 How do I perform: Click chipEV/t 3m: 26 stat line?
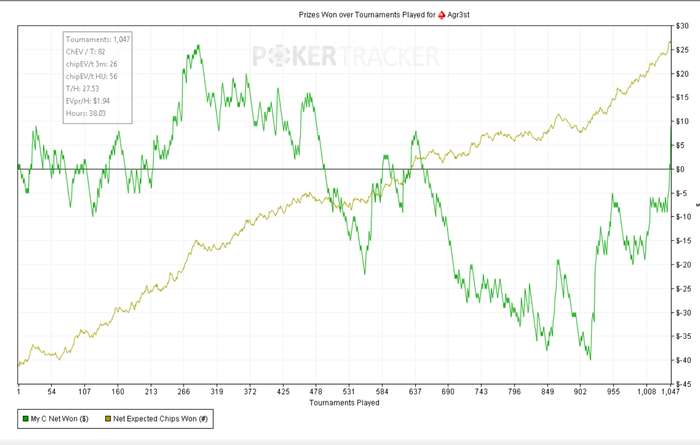(92, 64)
